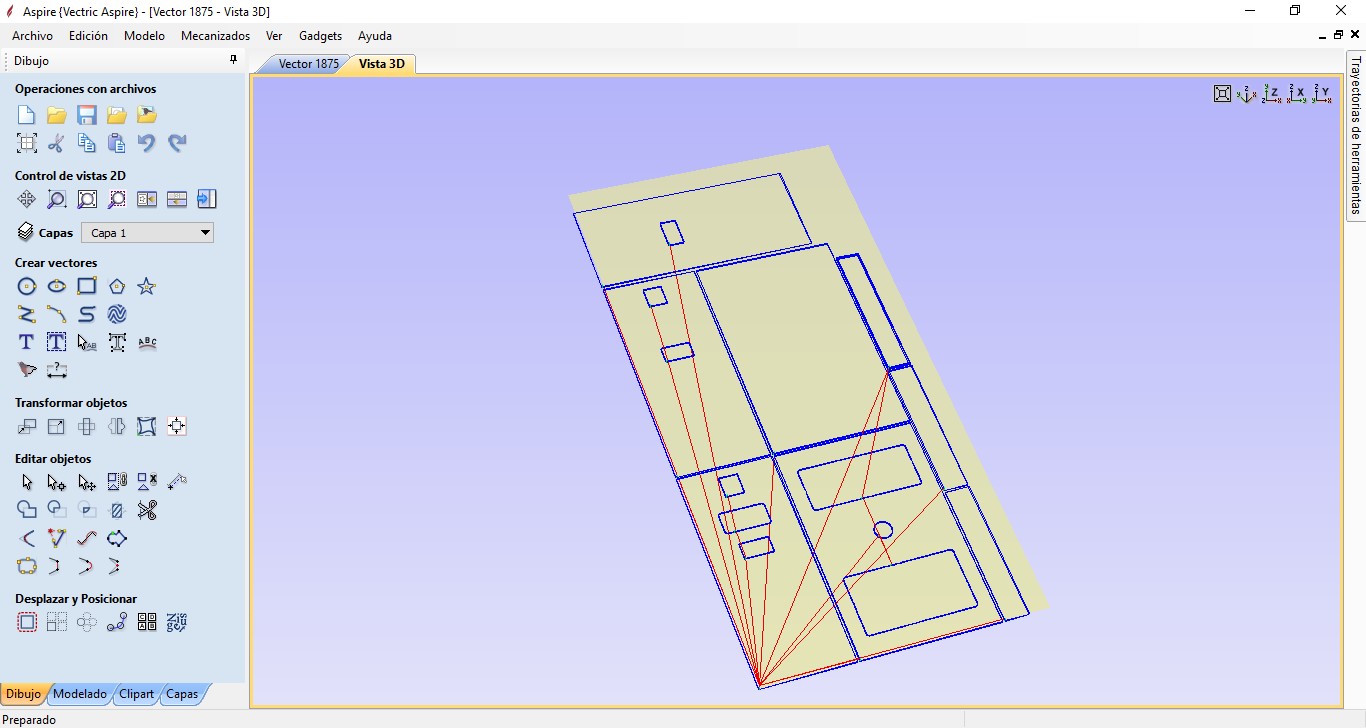View the model along the X axis
The image size is (1366, 728).
point(1297,94)
